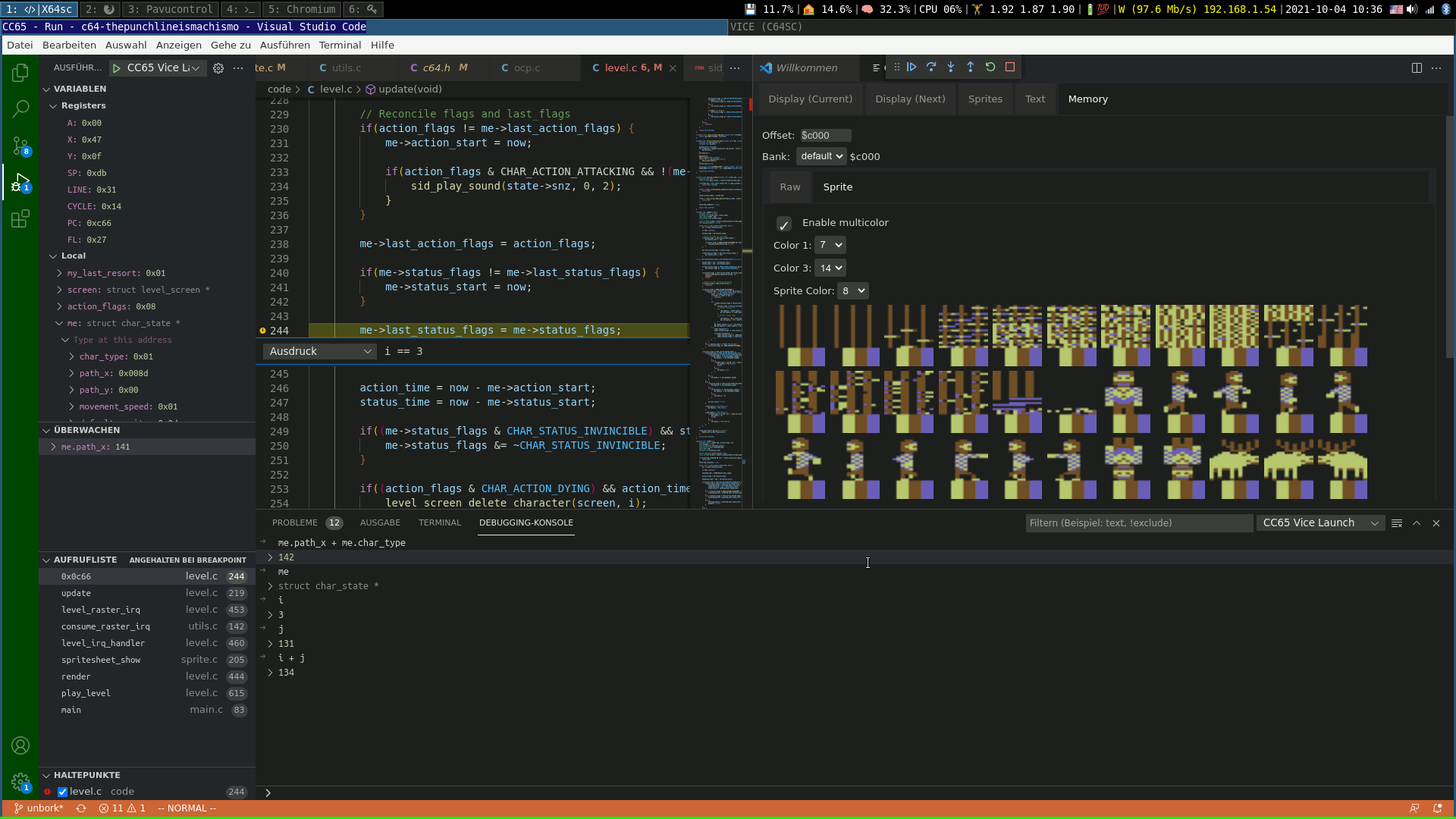Switch to the Sprites tab
The image size is (1456, 819).
click(985, 99)
